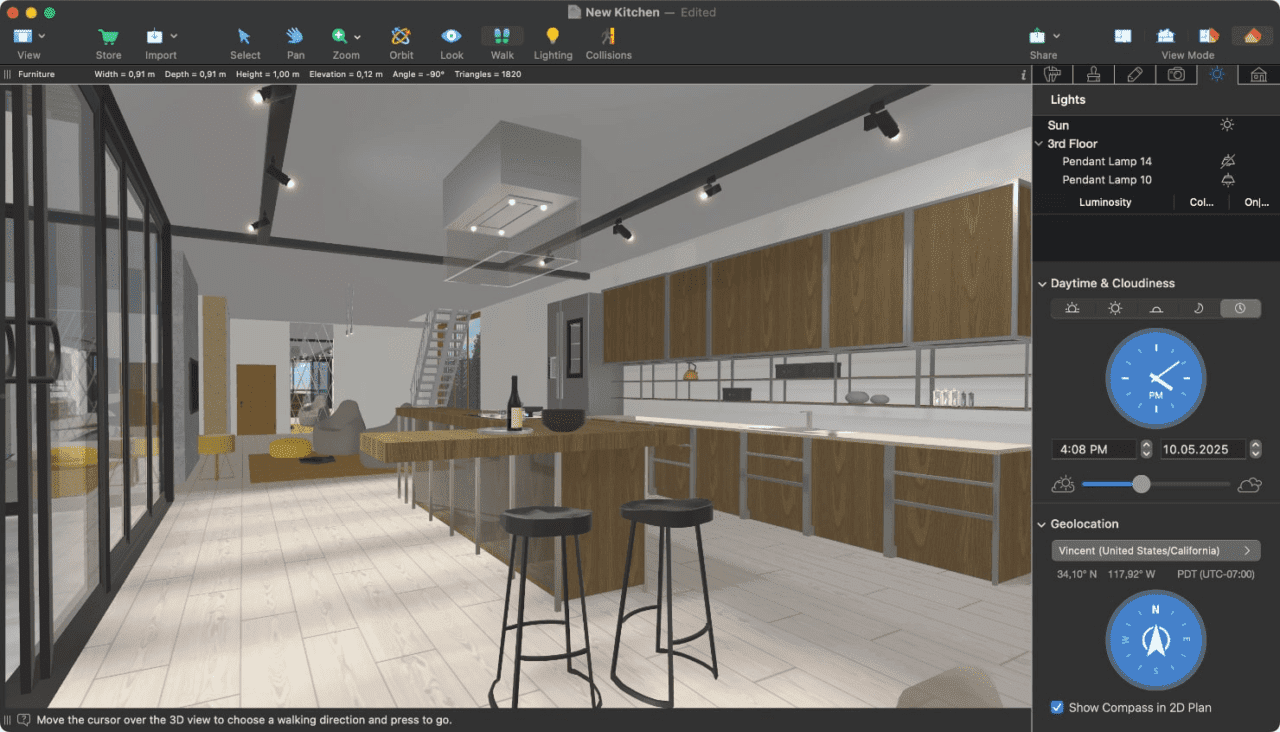The height and width of the screenshot is (732, 1280).
Task: Select the Luminosity column header
Action: [1105, 202]
